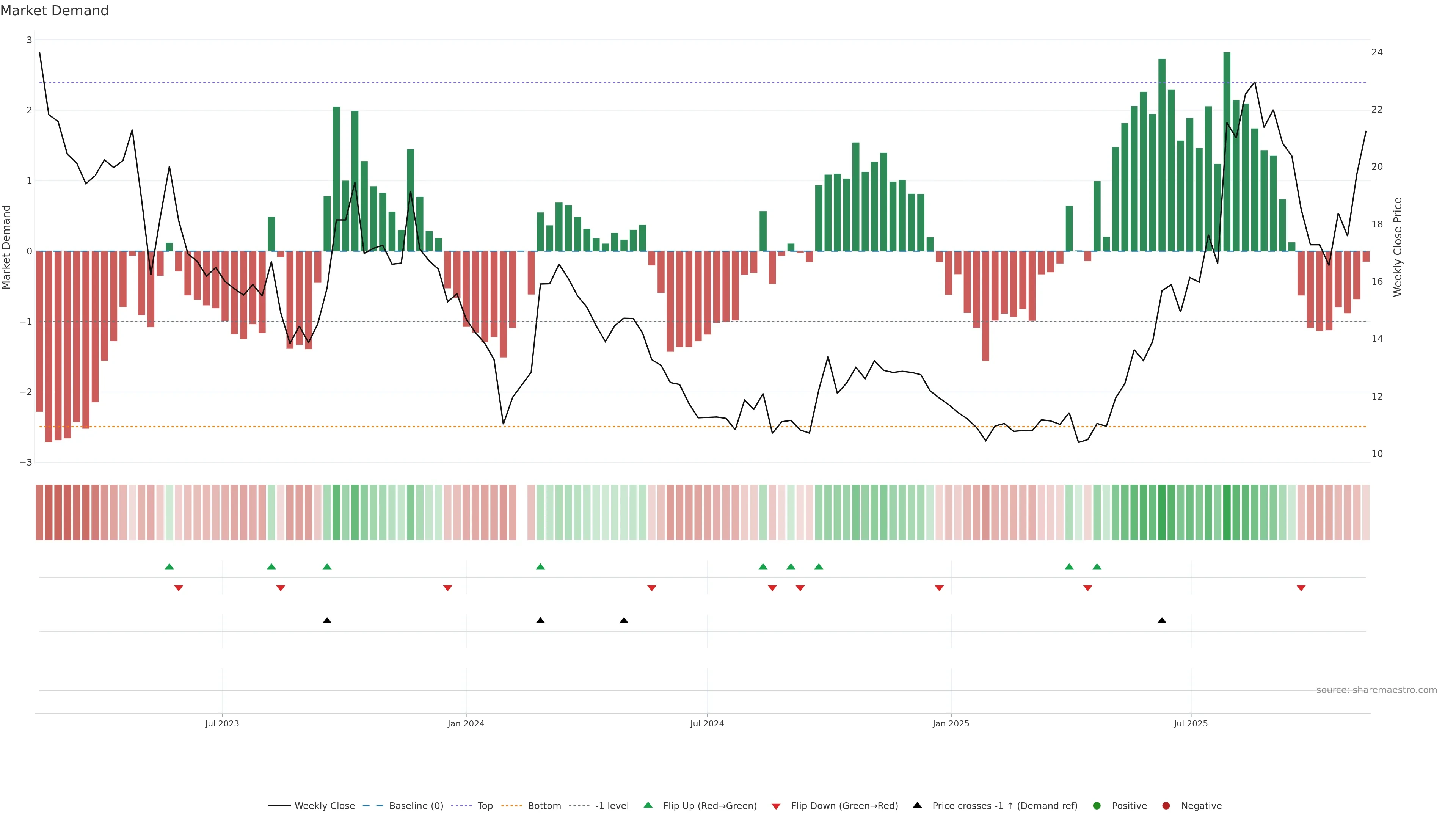
Task: Toggle the Top dotted line legend entry
Action: 485,805
